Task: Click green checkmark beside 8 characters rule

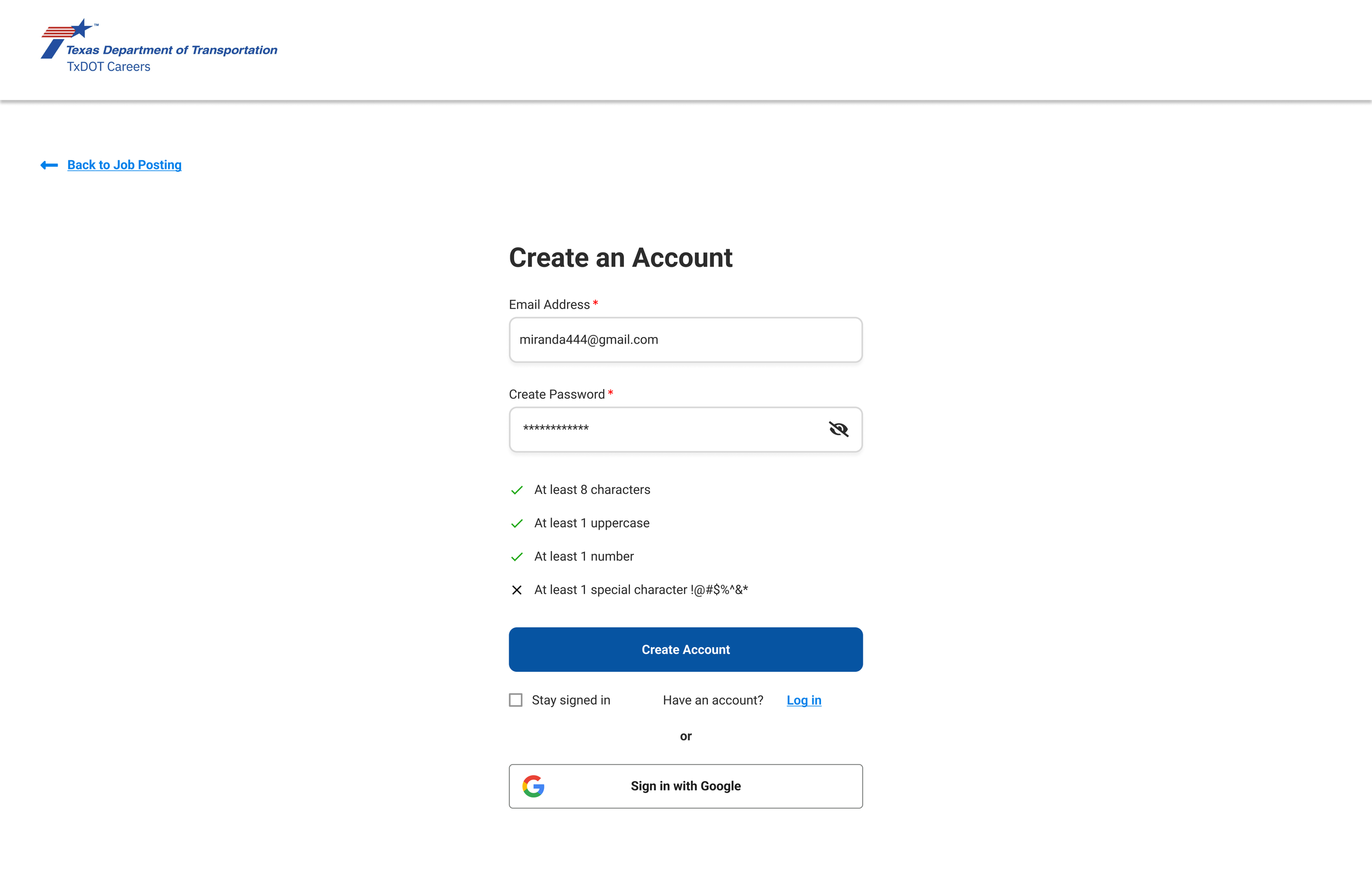Action: pyautogui.click(x=516, y=490)
